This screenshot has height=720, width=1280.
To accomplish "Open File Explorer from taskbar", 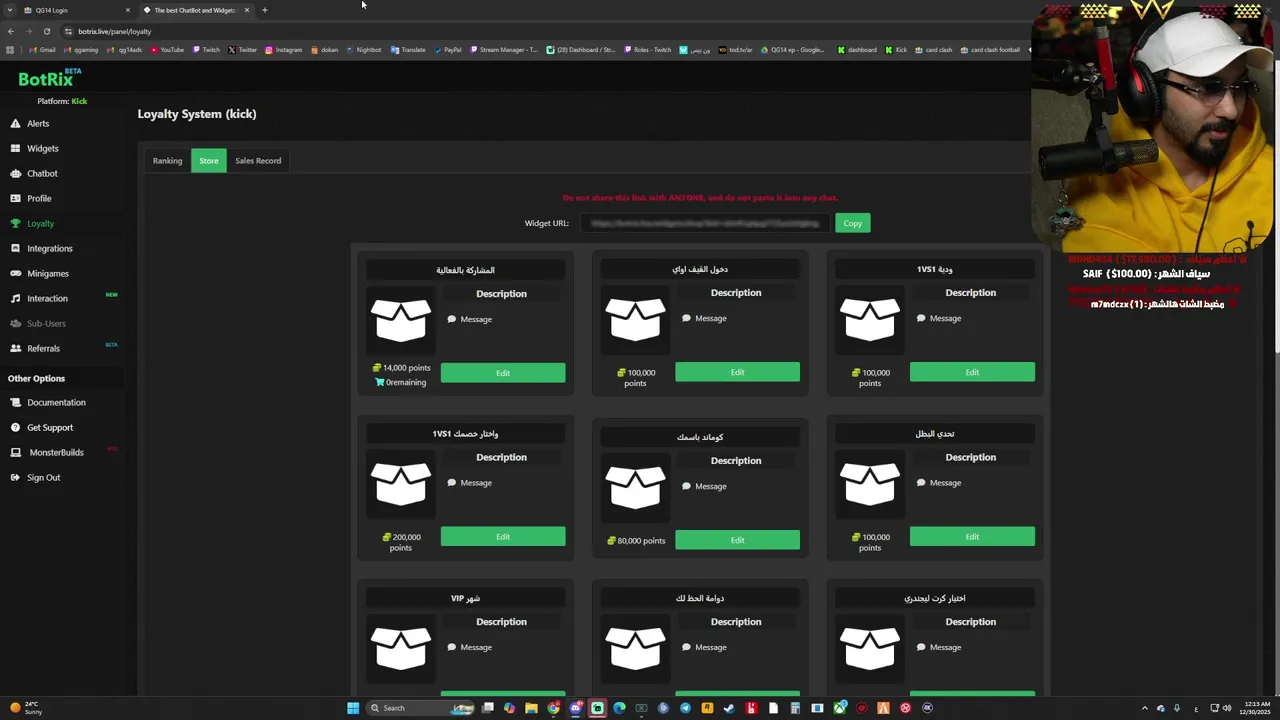I will click(x=531, y=708).
